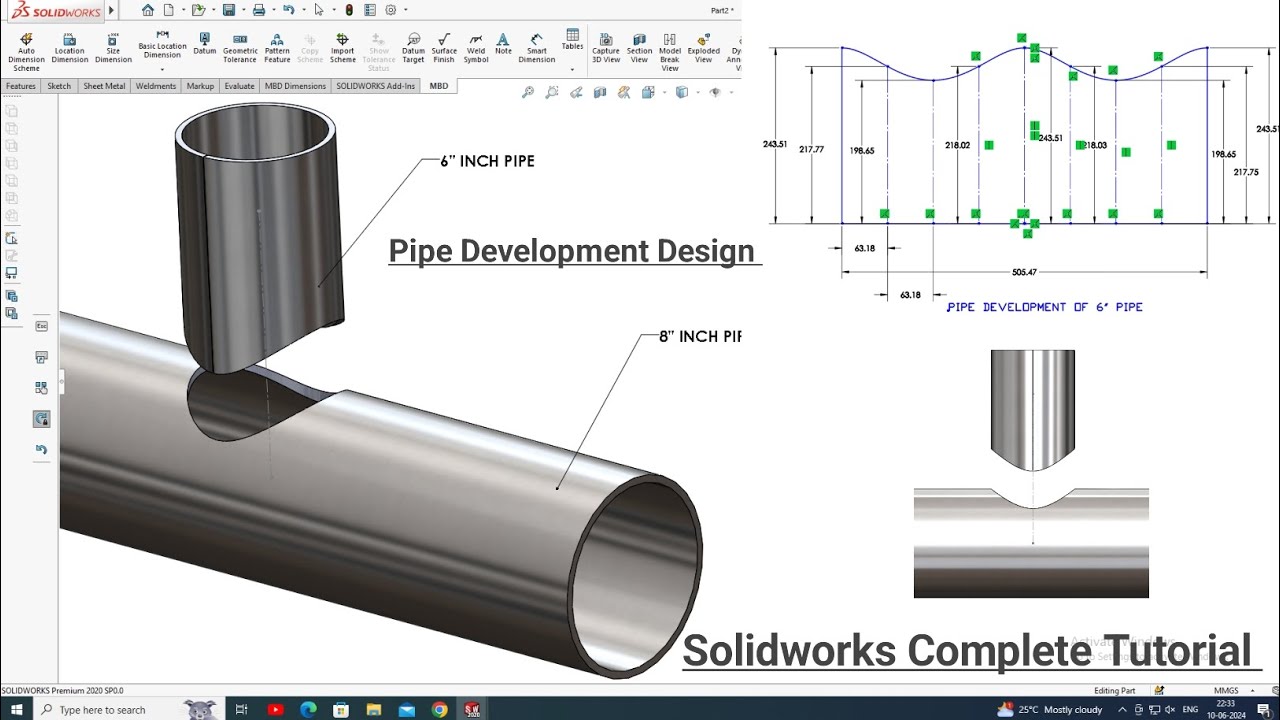Click Basic Location Dimension tool
The width and height of the screenshot is (1280, 720).
(162, 45)
